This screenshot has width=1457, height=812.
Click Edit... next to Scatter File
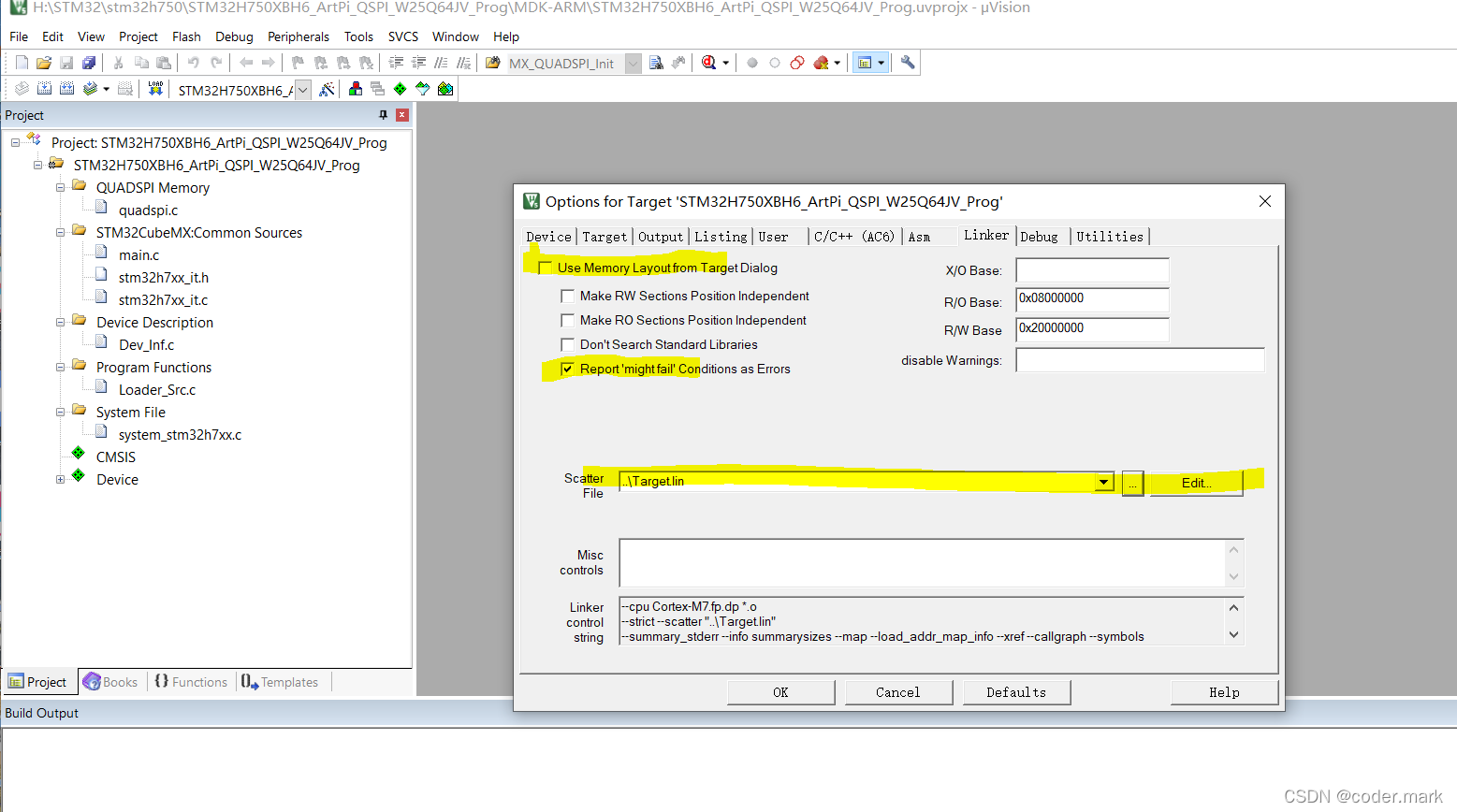1196,483
